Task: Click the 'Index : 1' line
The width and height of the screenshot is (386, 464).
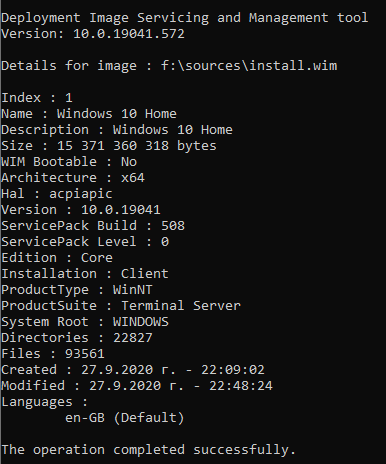Action: click(37, 98)
